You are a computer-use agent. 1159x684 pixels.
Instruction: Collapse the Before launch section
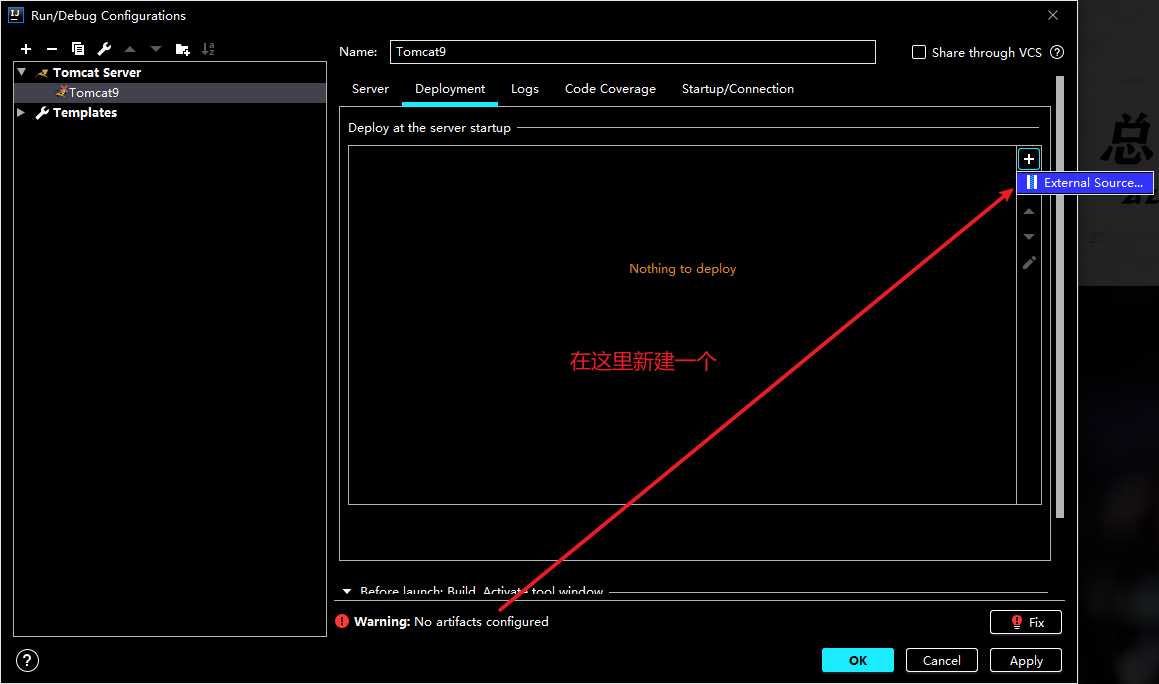point(347,591)
